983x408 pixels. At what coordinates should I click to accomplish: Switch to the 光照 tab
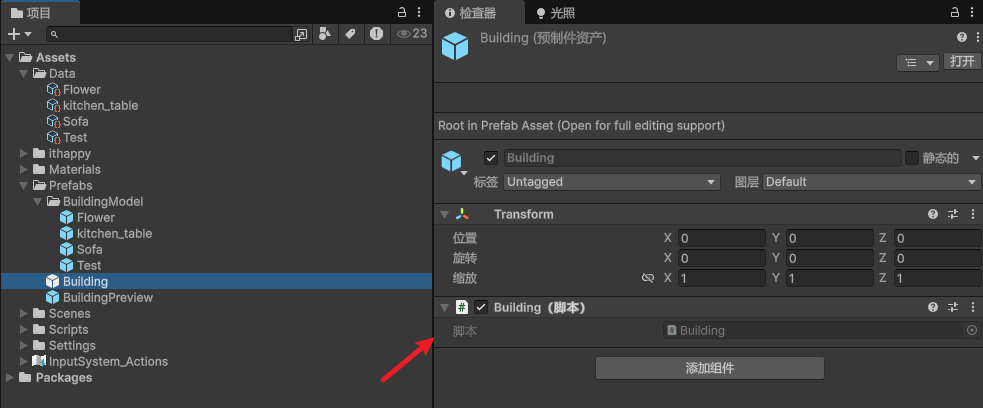[555, 13]
